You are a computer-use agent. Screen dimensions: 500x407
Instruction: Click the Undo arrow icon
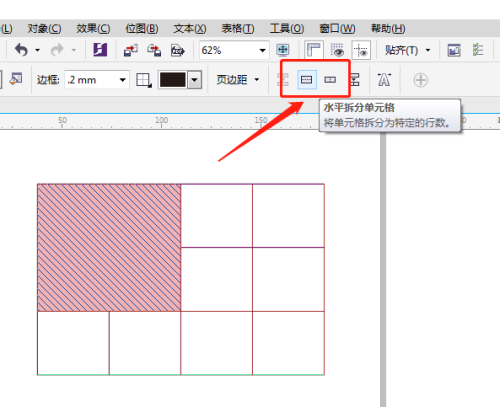(22, 50)
